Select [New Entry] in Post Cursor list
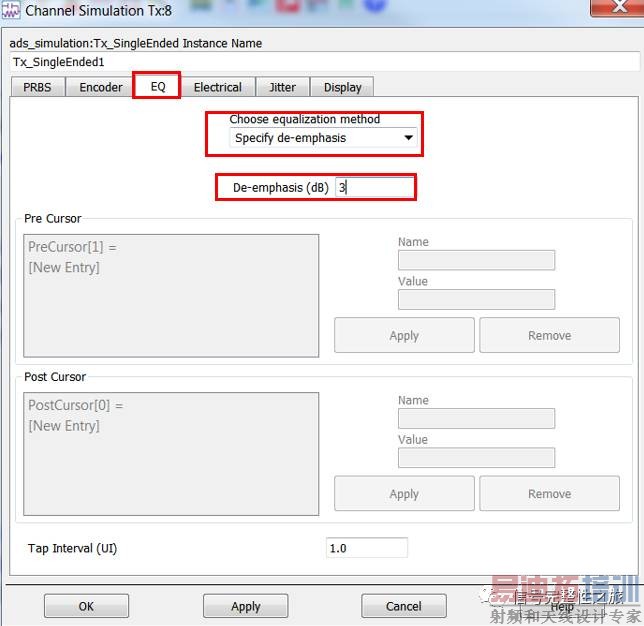This screenshot has width=644, height=626. [64, 426]
